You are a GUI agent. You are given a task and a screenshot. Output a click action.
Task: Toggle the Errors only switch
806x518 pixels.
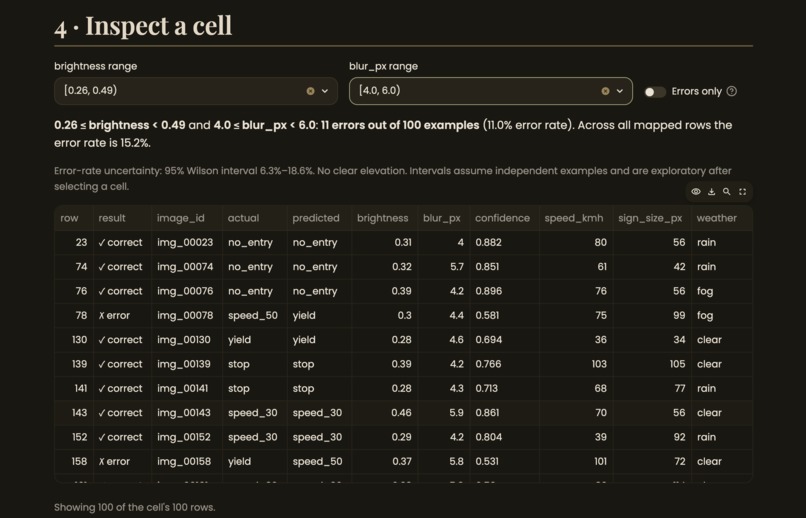655,92
